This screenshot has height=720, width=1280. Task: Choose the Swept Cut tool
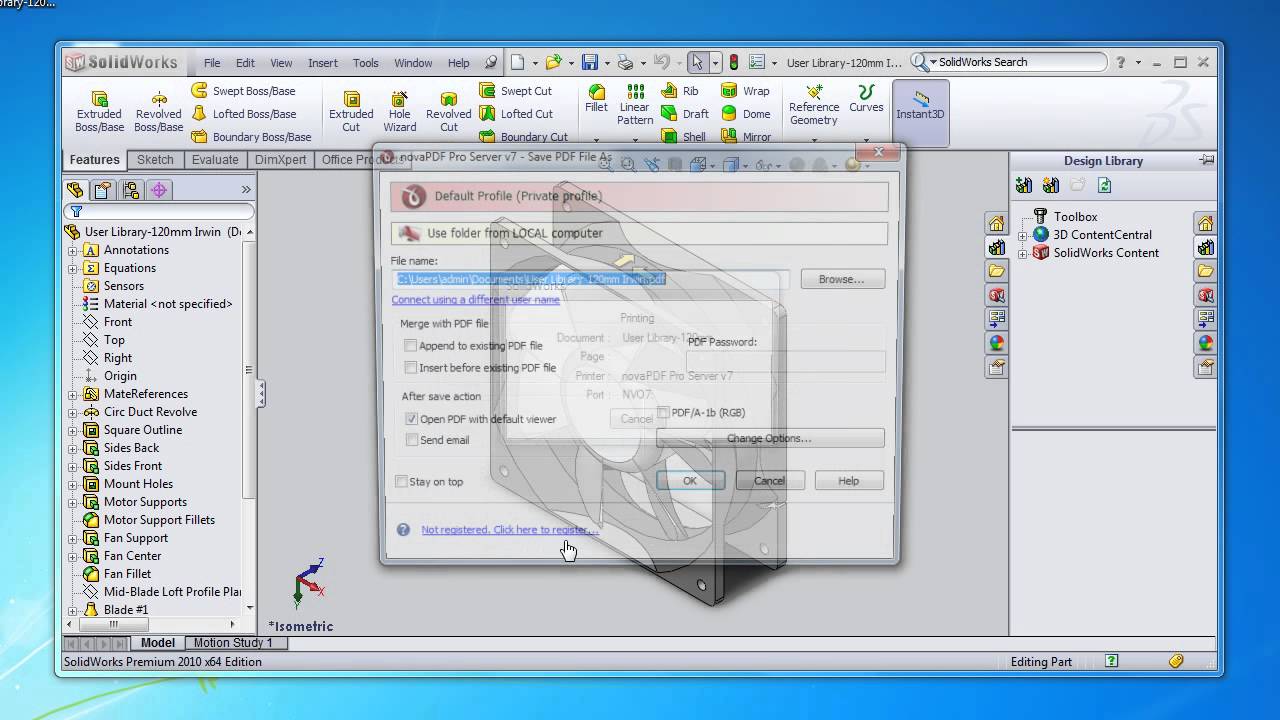pyautogui.click(x=516, y=91)
